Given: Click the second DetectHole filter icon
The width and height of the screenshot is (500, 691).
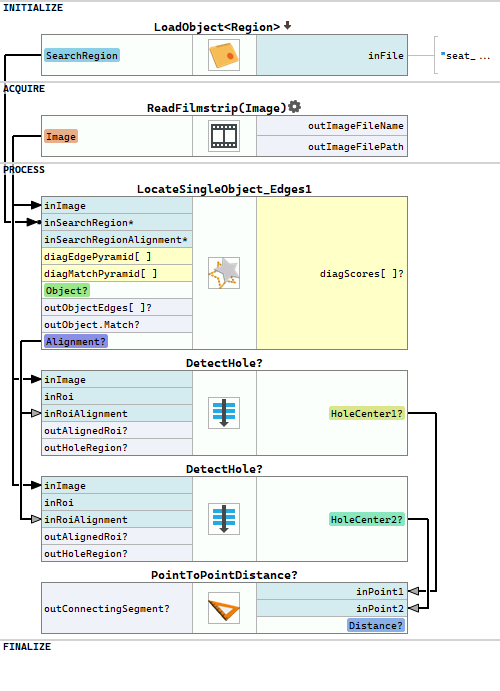Looking at the screenshot, I should [224, 519].
